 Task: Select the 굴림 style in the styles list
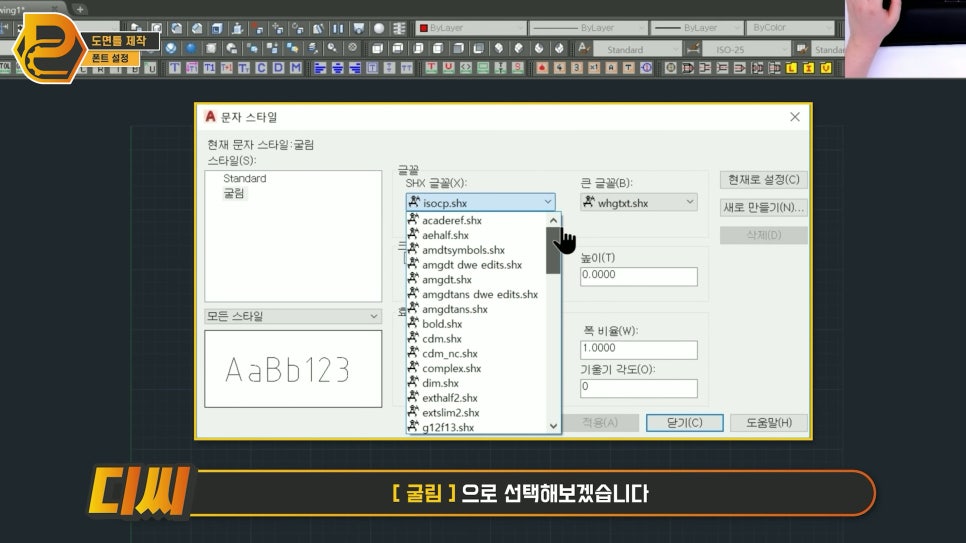(x=234, y=193)
